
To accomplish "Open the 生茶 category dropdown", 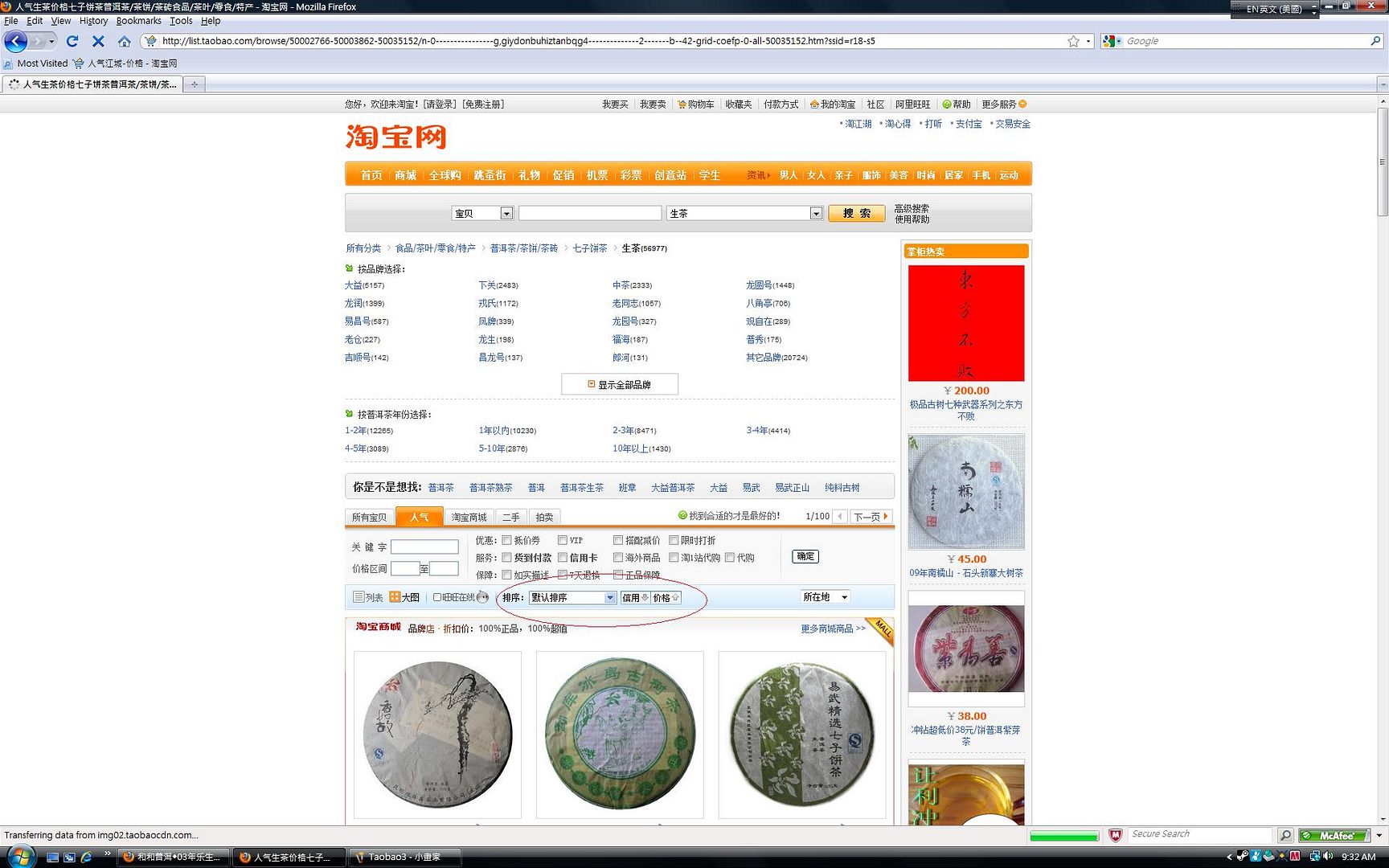I will click(x=744, y=213).
